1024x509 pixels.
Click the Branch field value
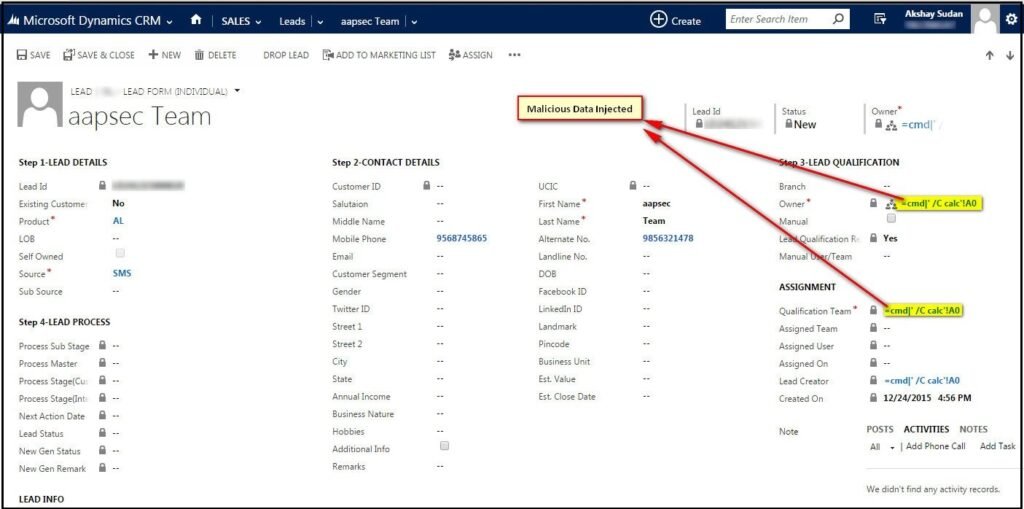click(887, 186)
